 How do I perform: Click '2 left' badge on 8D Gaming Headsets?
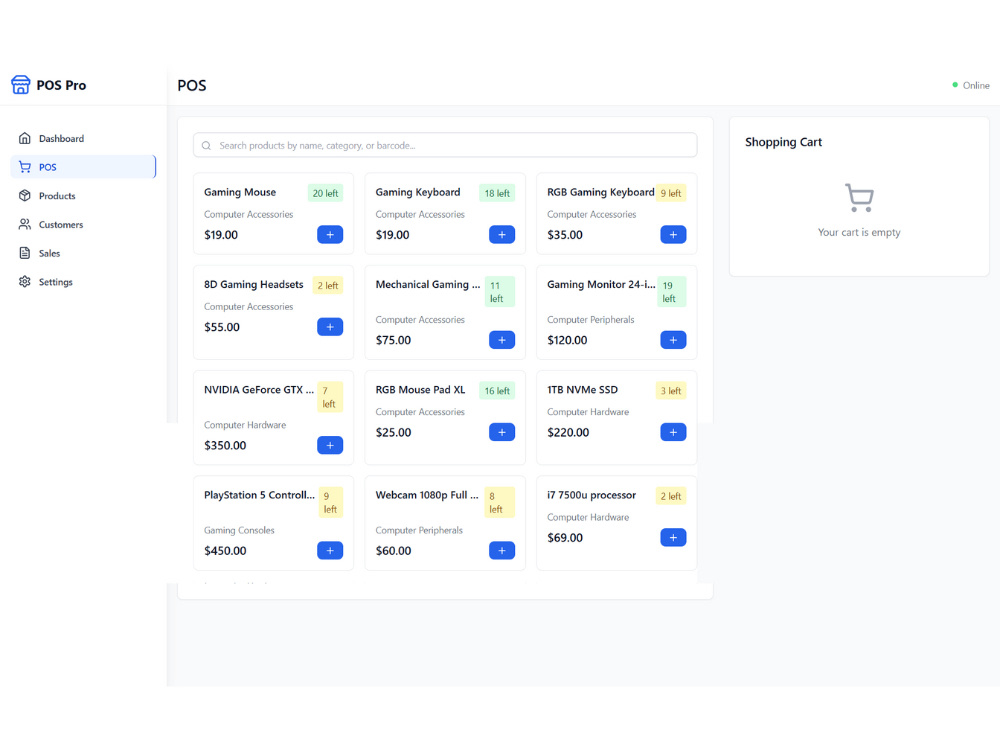328,286
